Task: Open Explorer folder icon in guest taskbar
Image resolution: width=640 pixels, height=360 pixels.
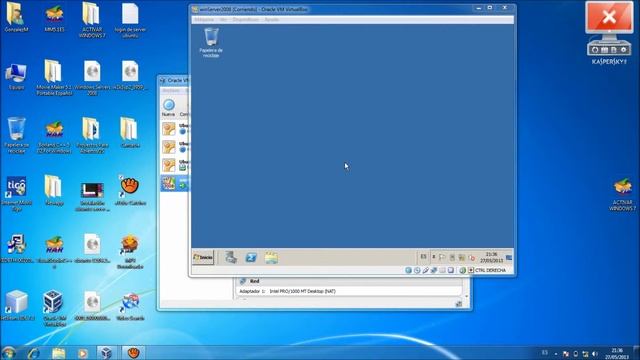Action: pyautogui.click(x=271, y=258)
